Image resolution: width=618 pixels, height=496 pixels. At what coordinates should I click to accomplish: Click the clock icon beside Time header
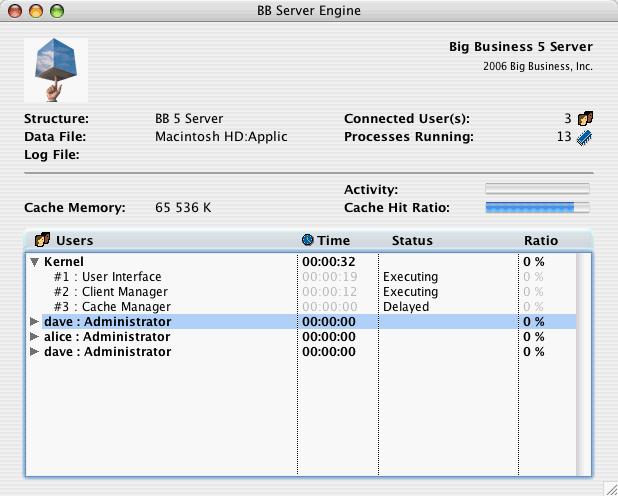307,240
